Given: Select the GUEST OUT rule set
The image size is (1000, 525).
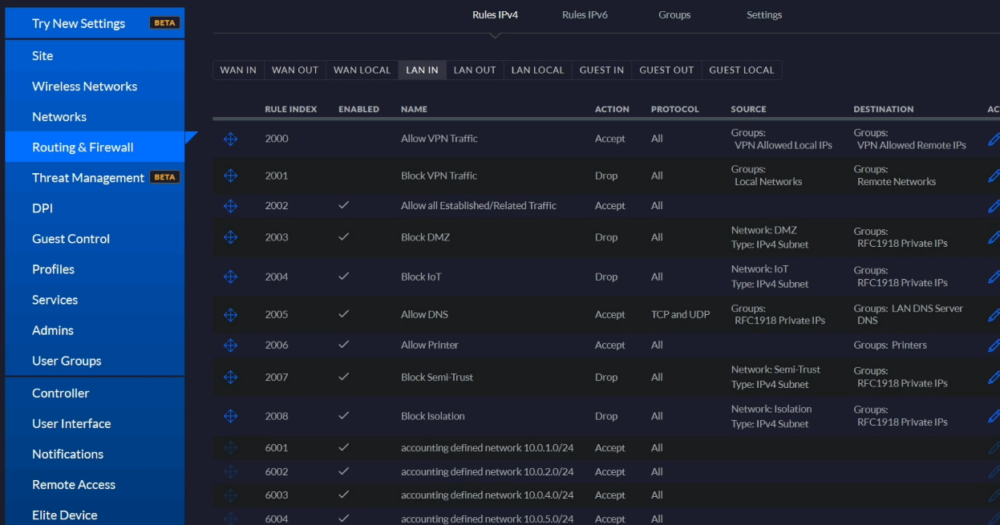Looking at the screenshot, I should tap(666, 70).
